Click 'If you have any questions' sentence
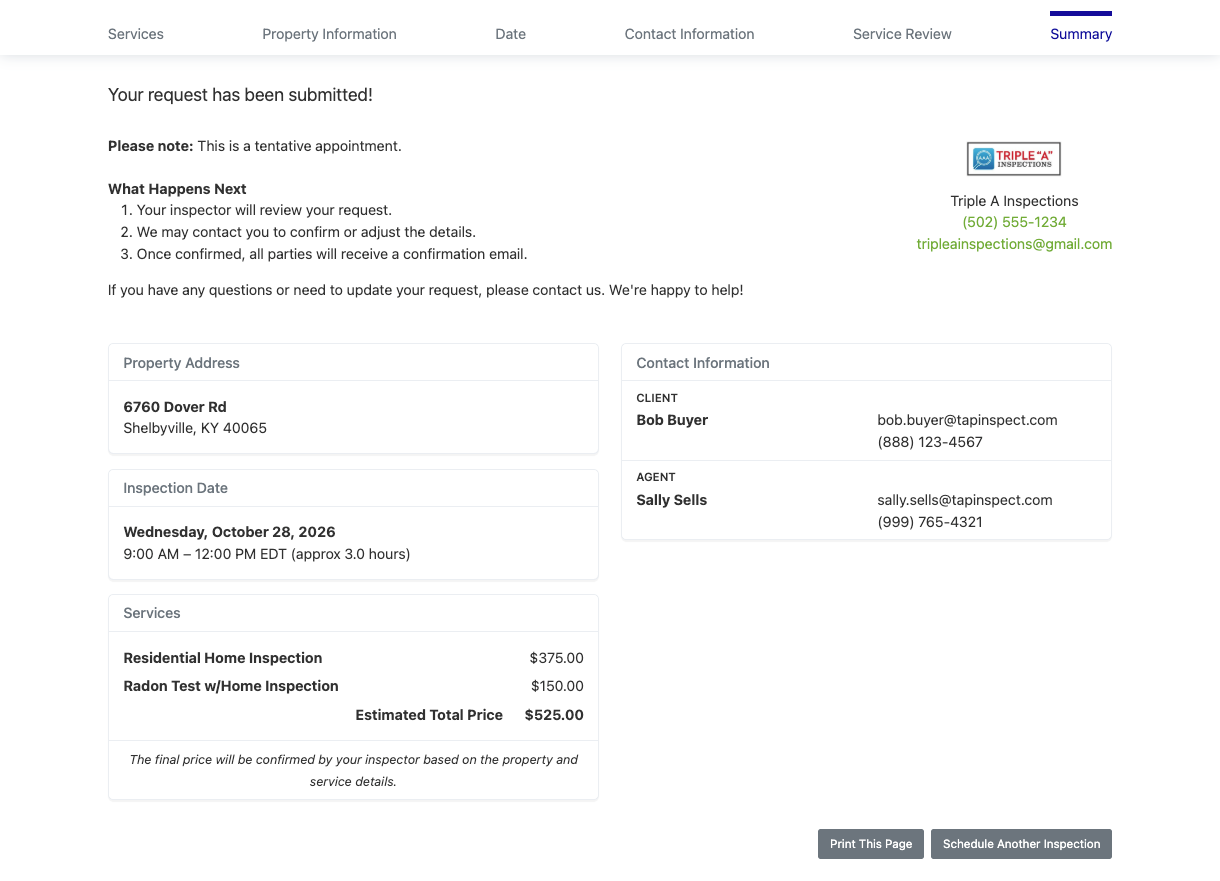 (426, 290)
